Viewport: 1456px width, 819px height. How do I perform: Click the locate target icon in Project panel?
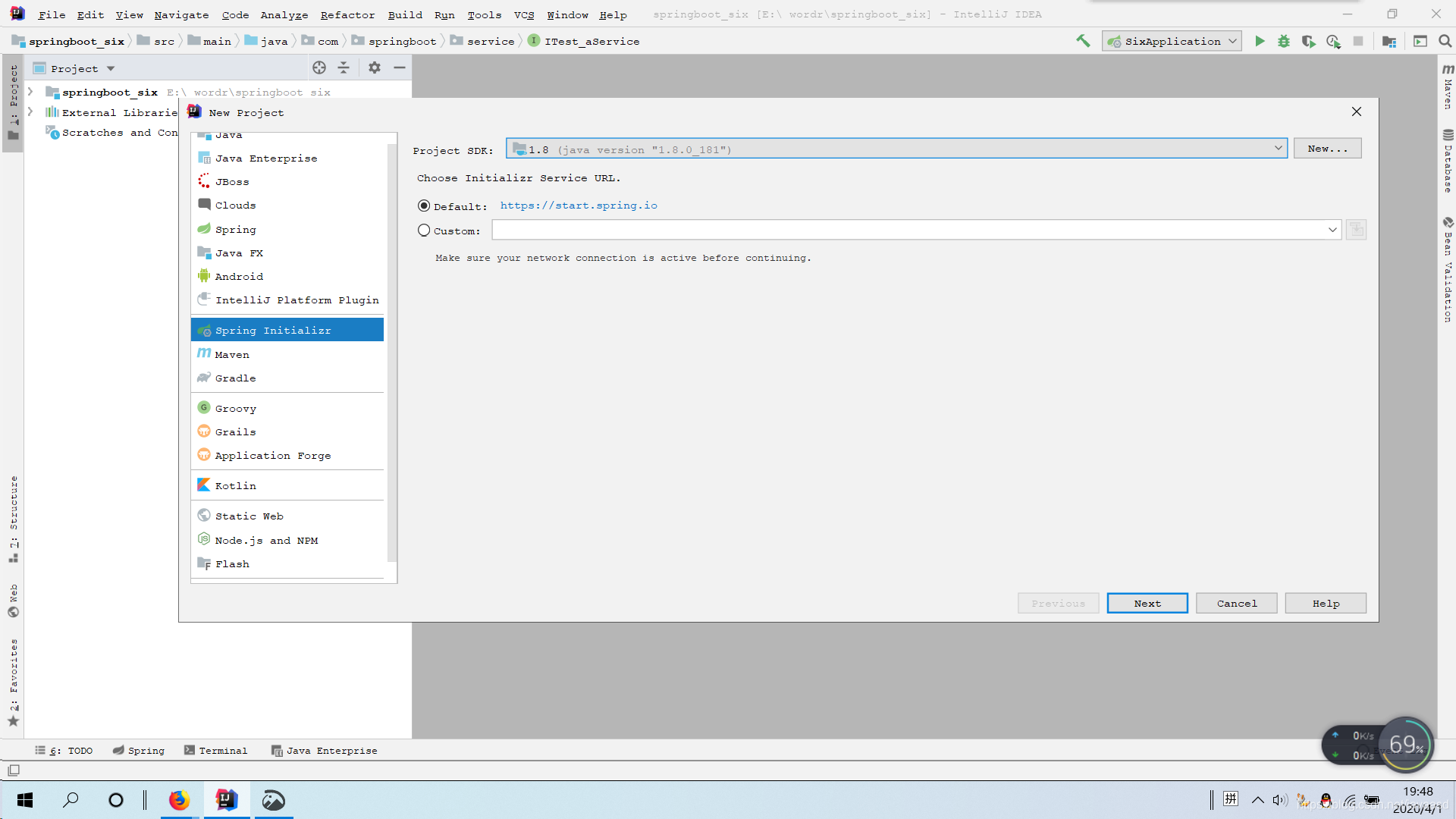click(319, 67)
